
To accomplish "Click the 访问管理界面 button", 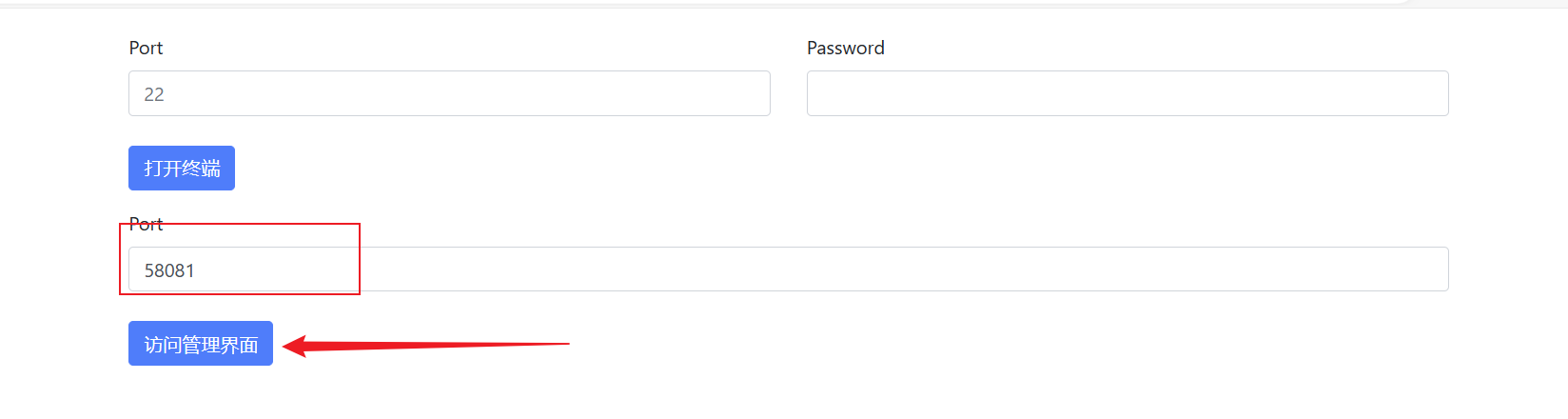I will point(201,344).
